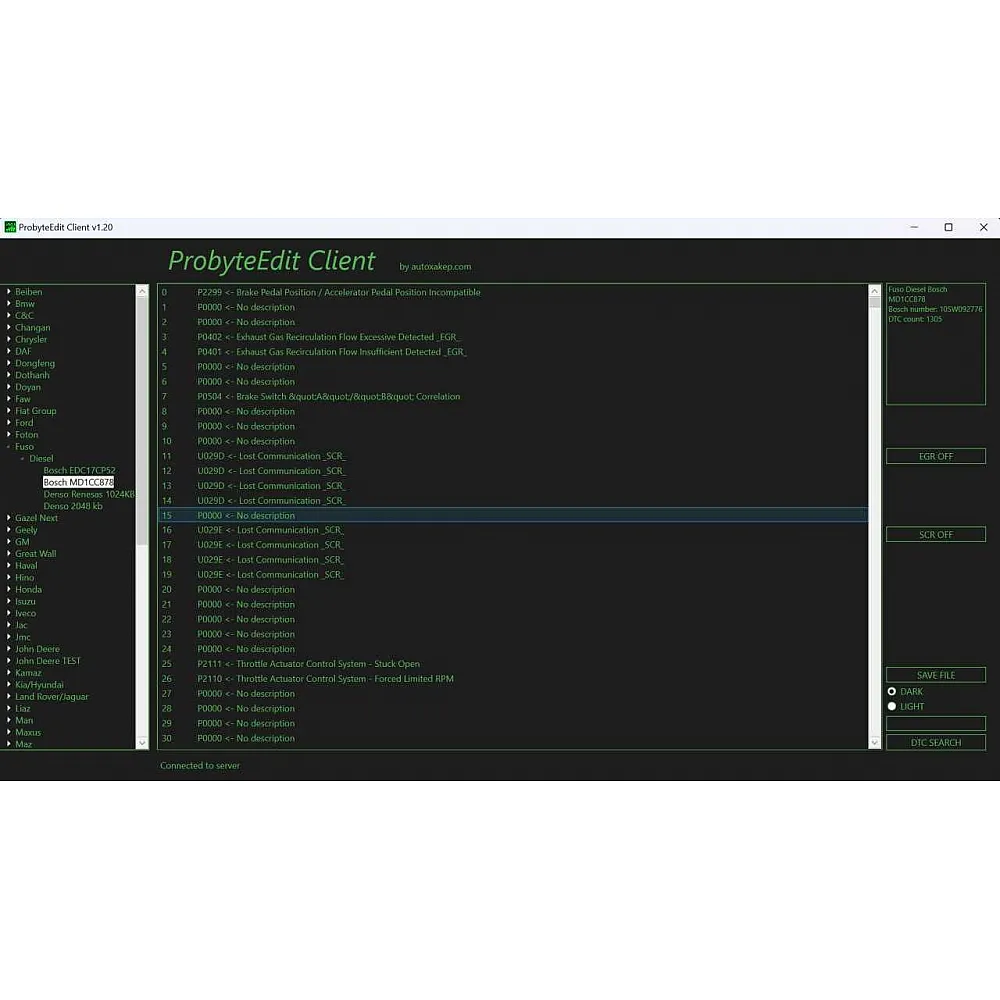Click the SAVE FILE button
1000x1000 pixels.
pyautogui.click(x=935, y=675)
